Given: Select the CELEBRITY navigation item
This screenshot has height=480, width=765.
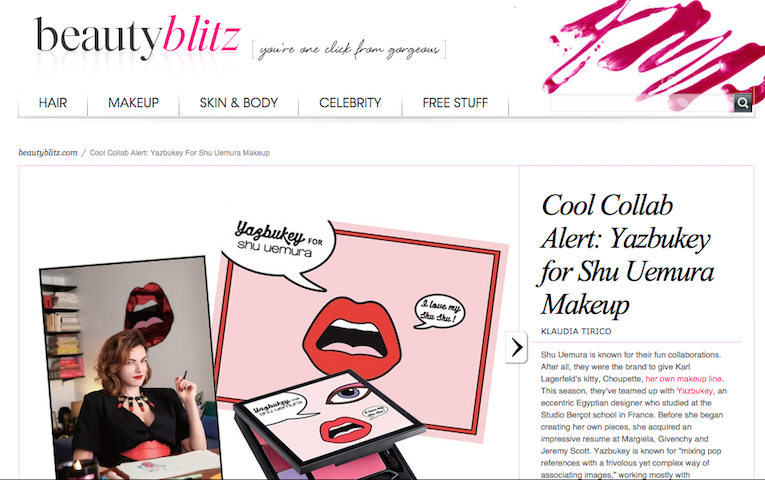Looking at the screenshot, I should [x=350, y=103].
